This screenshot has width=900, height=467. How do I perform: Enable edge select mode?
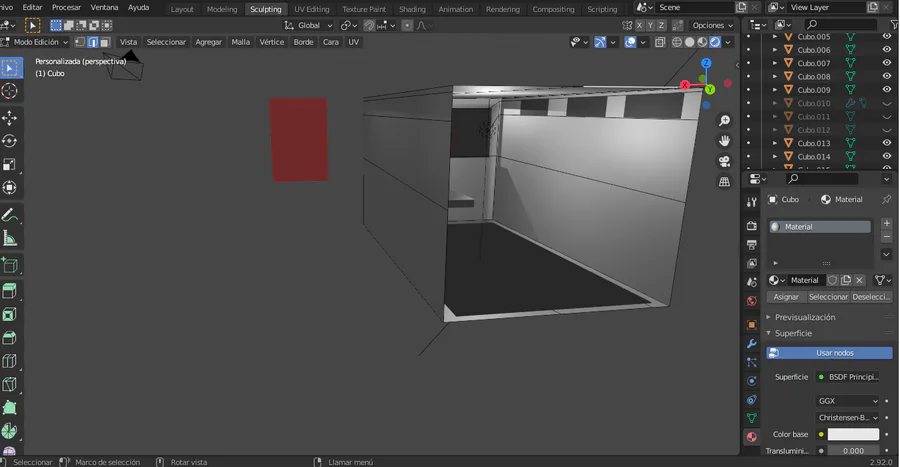92,42
